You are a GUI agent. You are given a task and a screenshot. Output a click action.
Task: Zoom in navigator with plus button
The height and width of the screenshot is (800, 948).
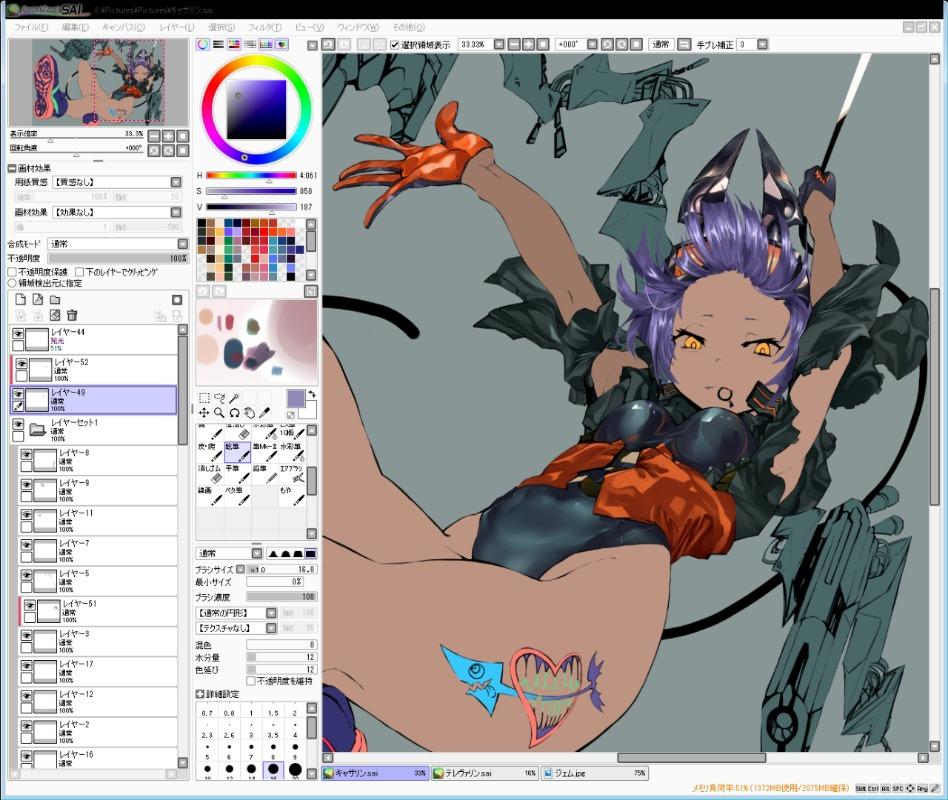pyautogui.click(x=169, y=136)
